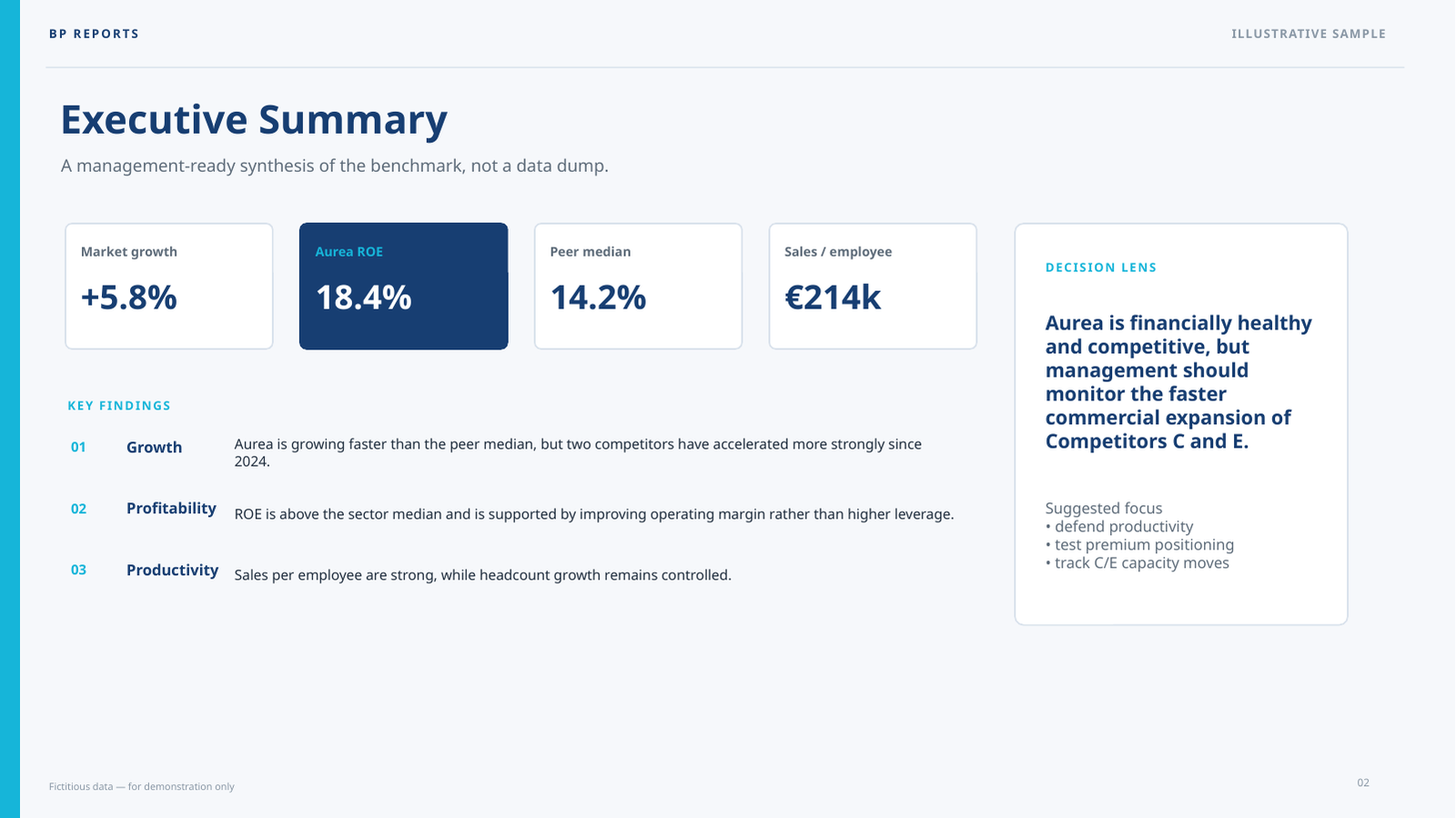Click the ILLUSTRATIVE SAMPLE header label
This screenshot has height=818, width=1456.
pos(1309,34)
